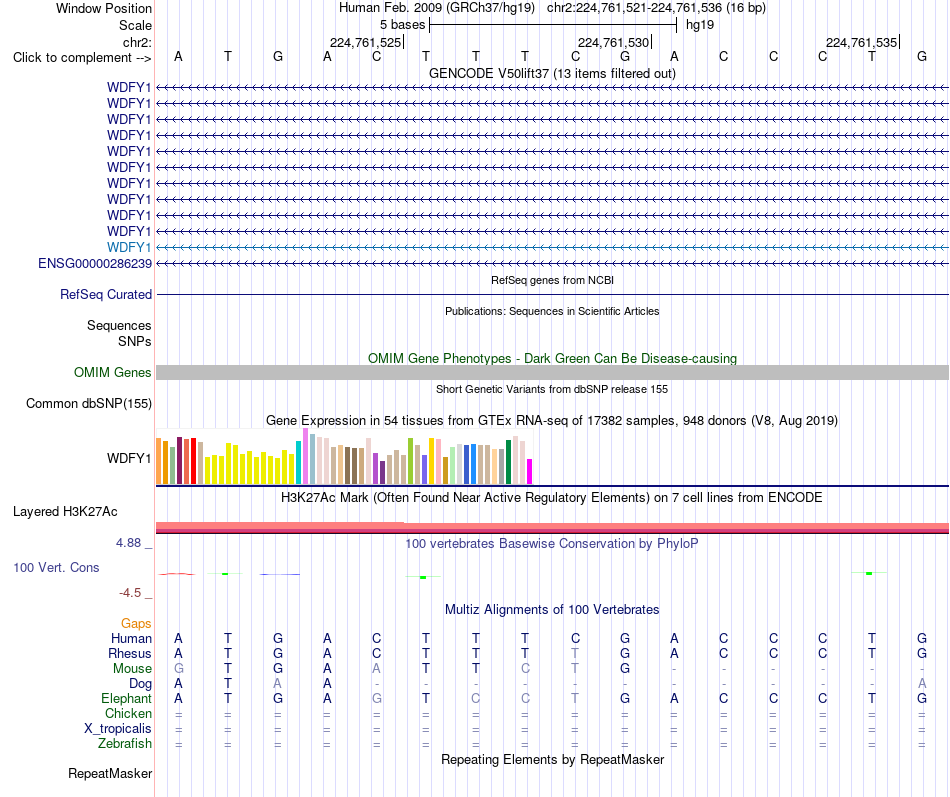The width and height of the screenshot is (950, 797).
Task: Open 'Publications: Sequences in Scientific Articles' title
Action: (552, 311)
